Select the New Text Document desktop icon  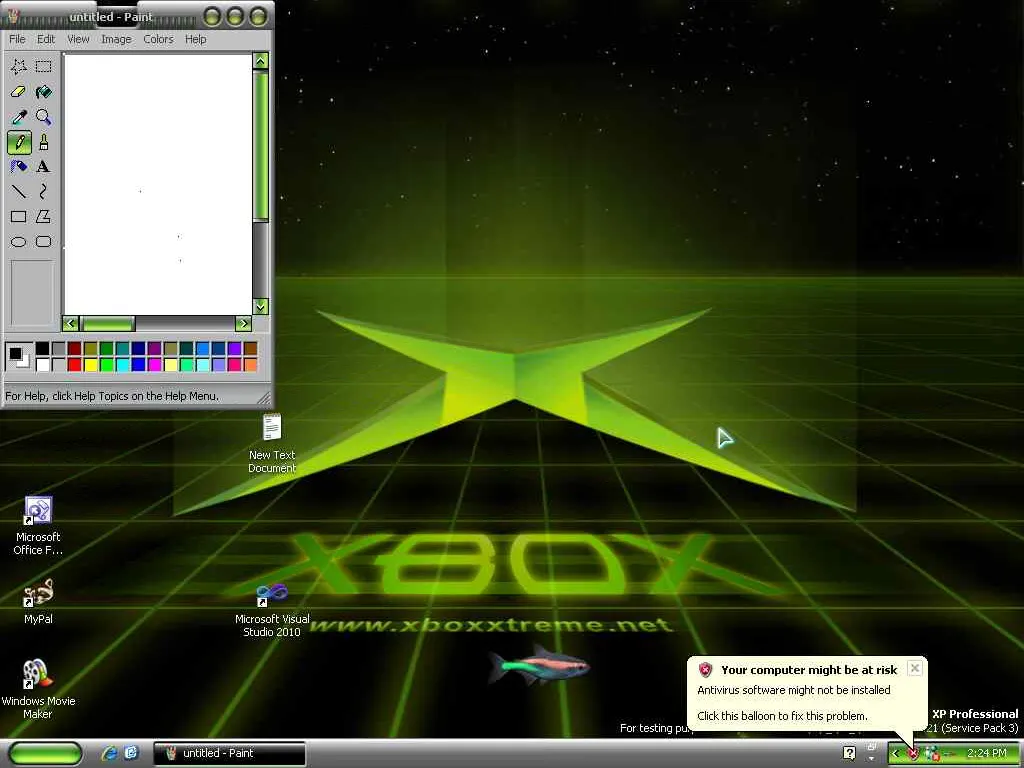(272, 443)
